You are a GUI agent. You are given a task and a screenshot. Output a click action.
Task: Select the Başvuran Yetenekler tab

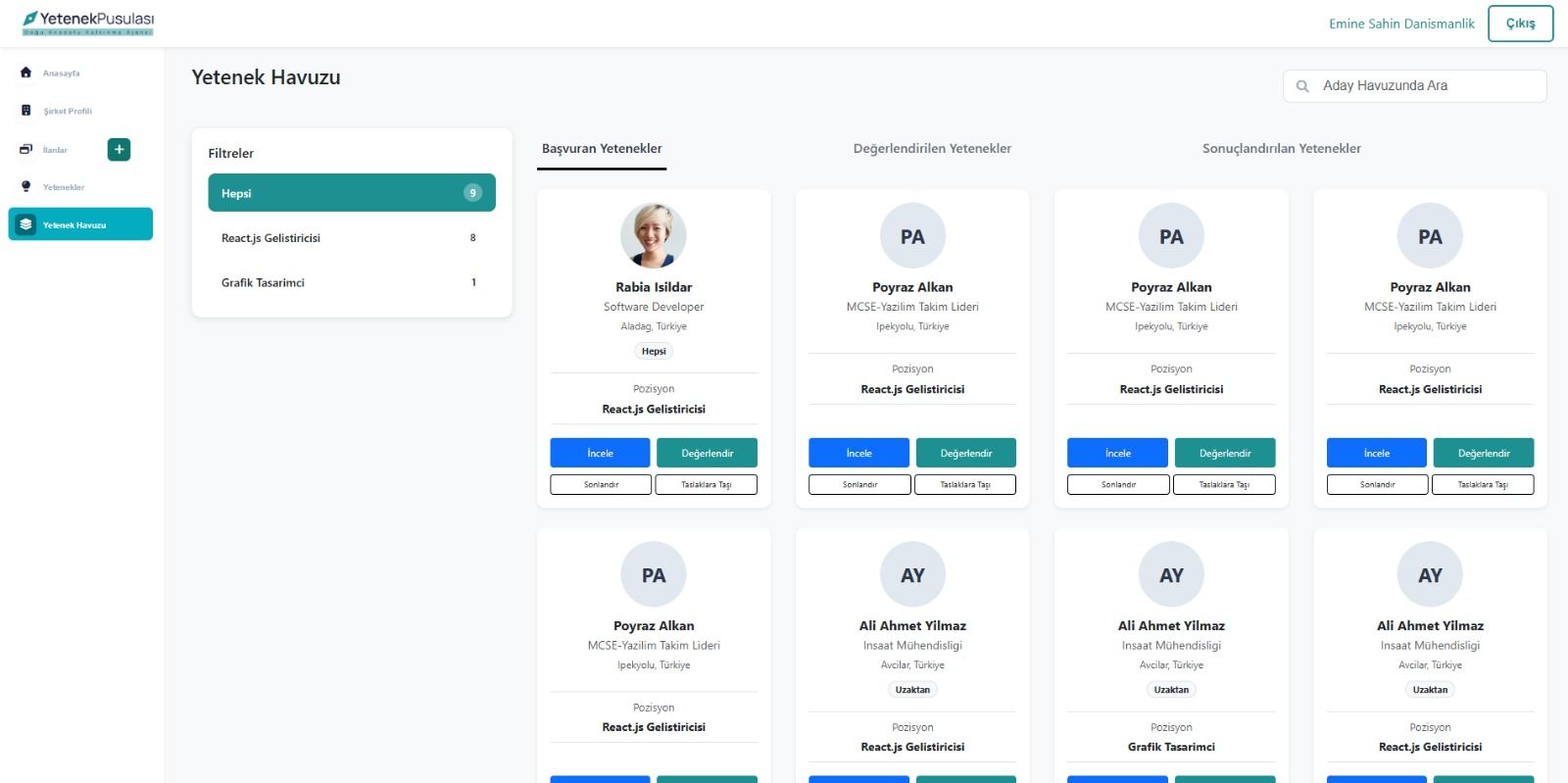[x=602, y=149]
